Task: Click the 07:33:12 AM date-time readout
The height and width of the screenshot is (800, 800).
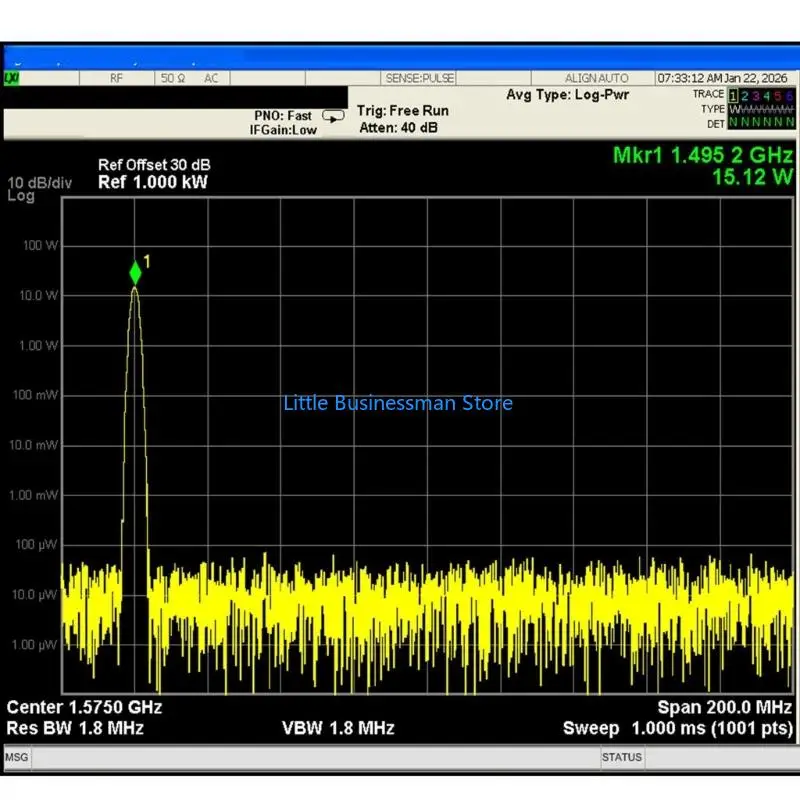Action: click(722, 78)
